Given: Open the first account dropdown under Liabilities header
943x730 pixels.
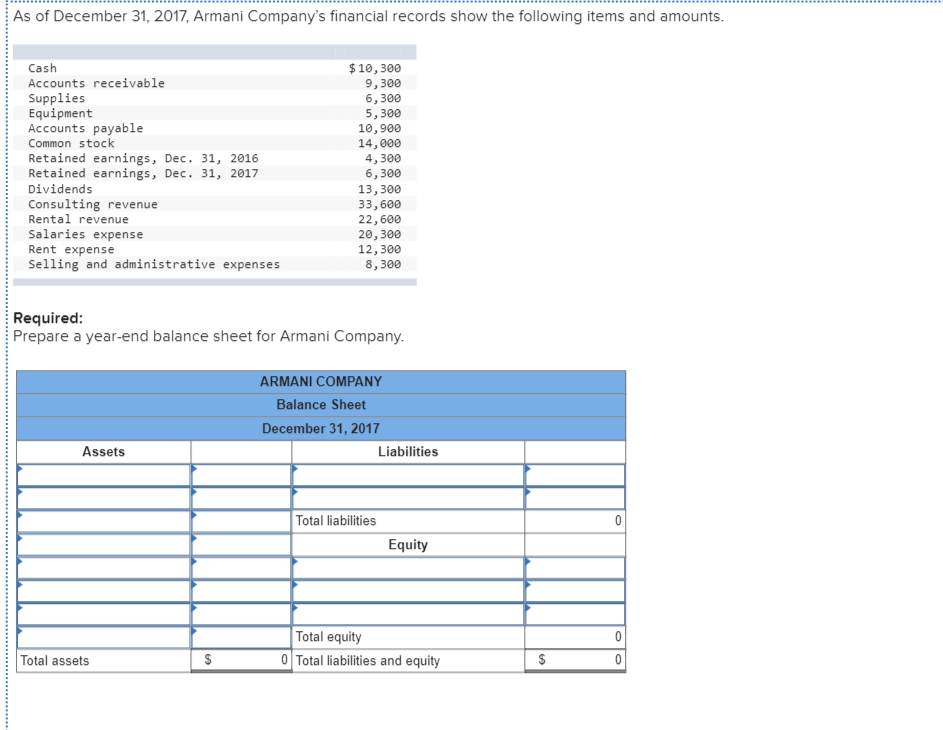Looking at the screenshot, I should click(408, 475).
